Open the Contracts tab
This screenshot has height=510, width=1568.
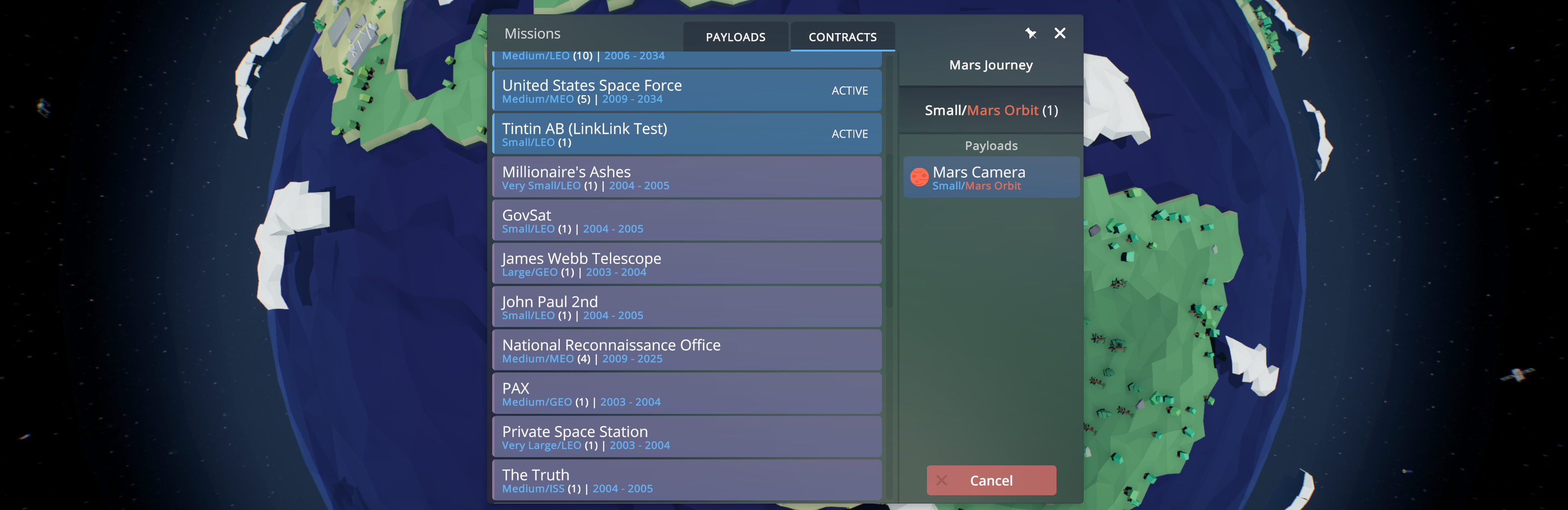[842, 37]
